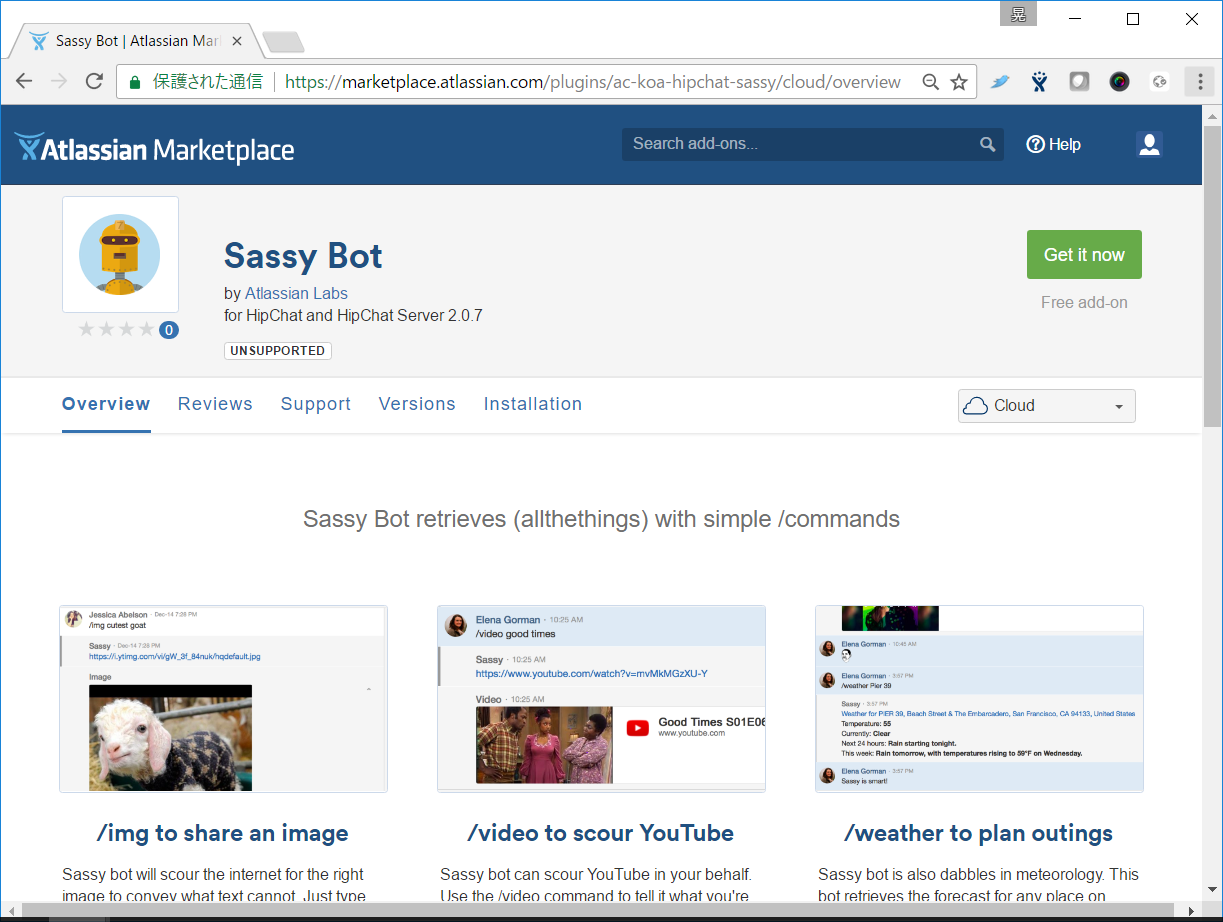Click the 'Sassy Bot retrieves (allthethings)' tagline
The width and height of the screenshot is (1223, 922).
[602, 519]
